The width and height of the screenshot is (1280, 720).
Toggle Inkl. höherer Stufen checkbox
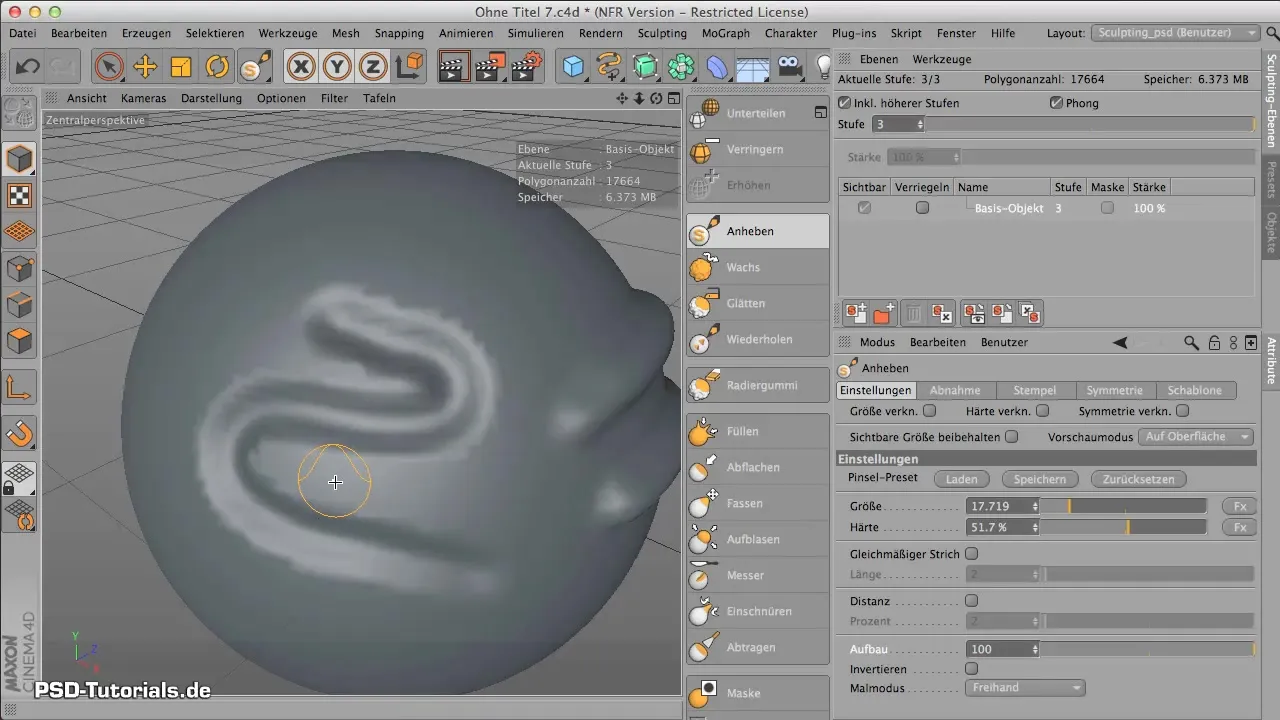845,103
